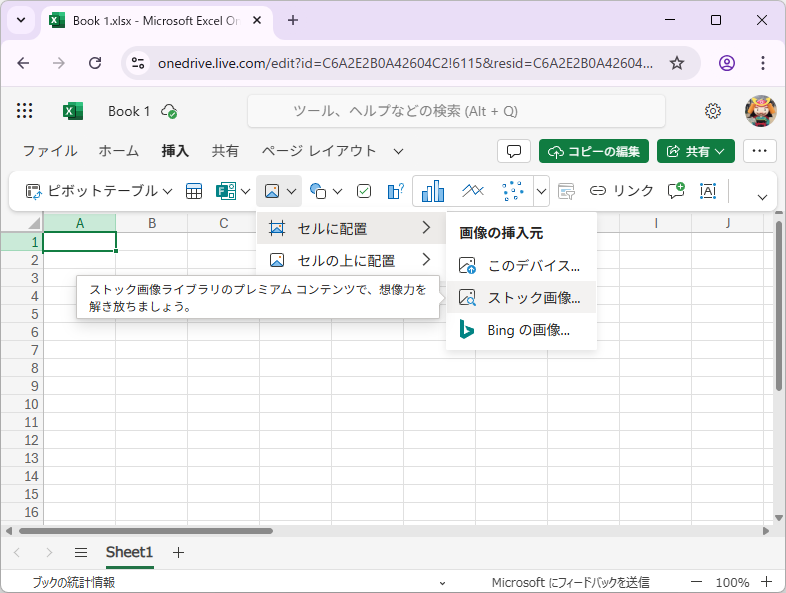Insert image from このデバイス
Image resolution: width=786 pixels, height=593 pixels.
521,265
